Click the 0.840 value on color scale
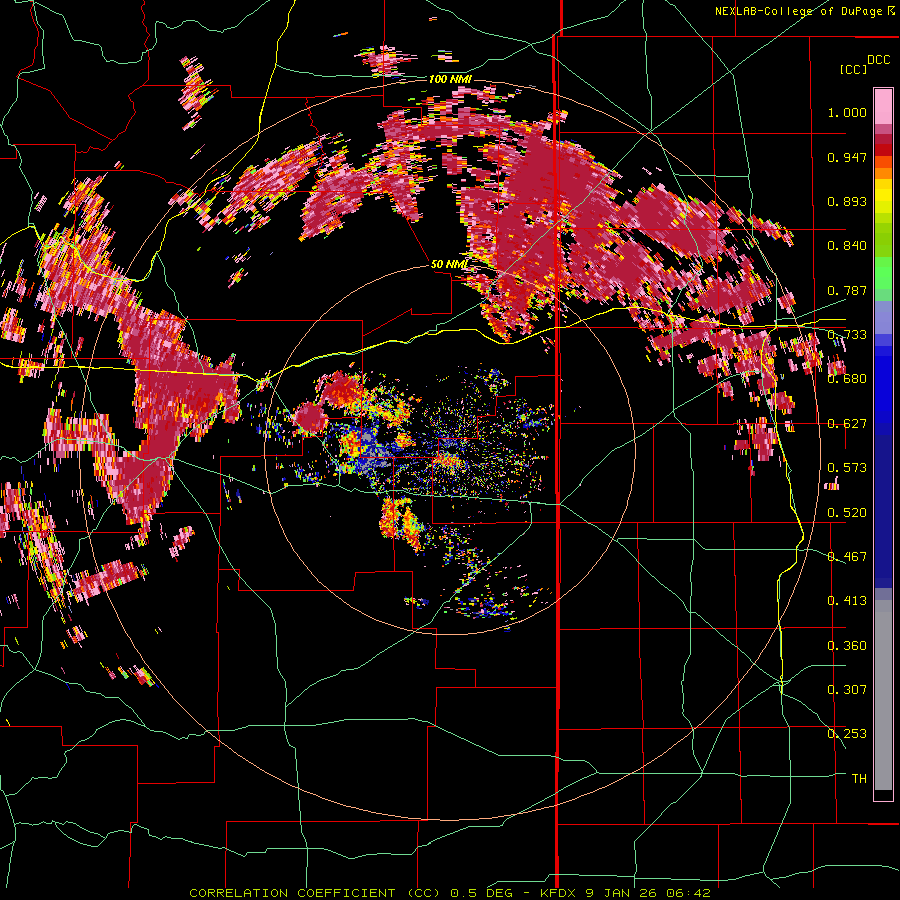This screenshot has height=900, width=900. 847,246
